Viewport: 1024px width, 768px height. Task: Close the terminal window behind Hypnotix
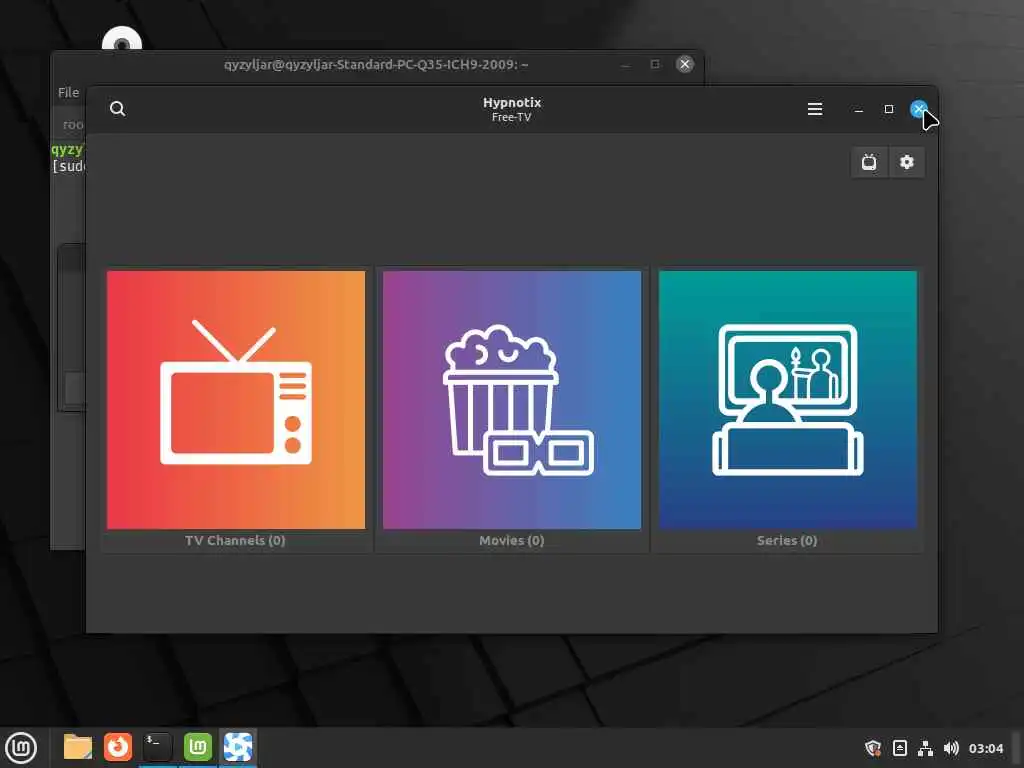684,64
